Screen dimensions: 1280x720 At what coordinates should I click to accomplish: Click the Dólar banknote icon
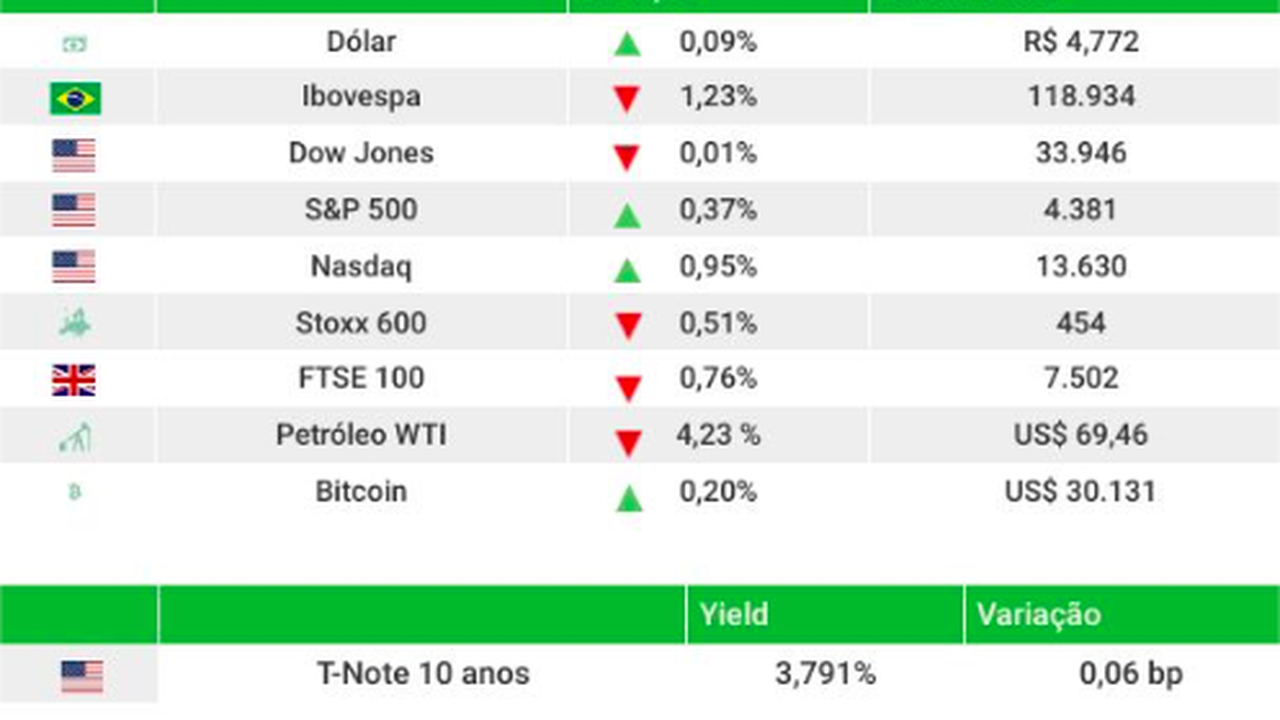pyautogui.click(x=75, y=43)
